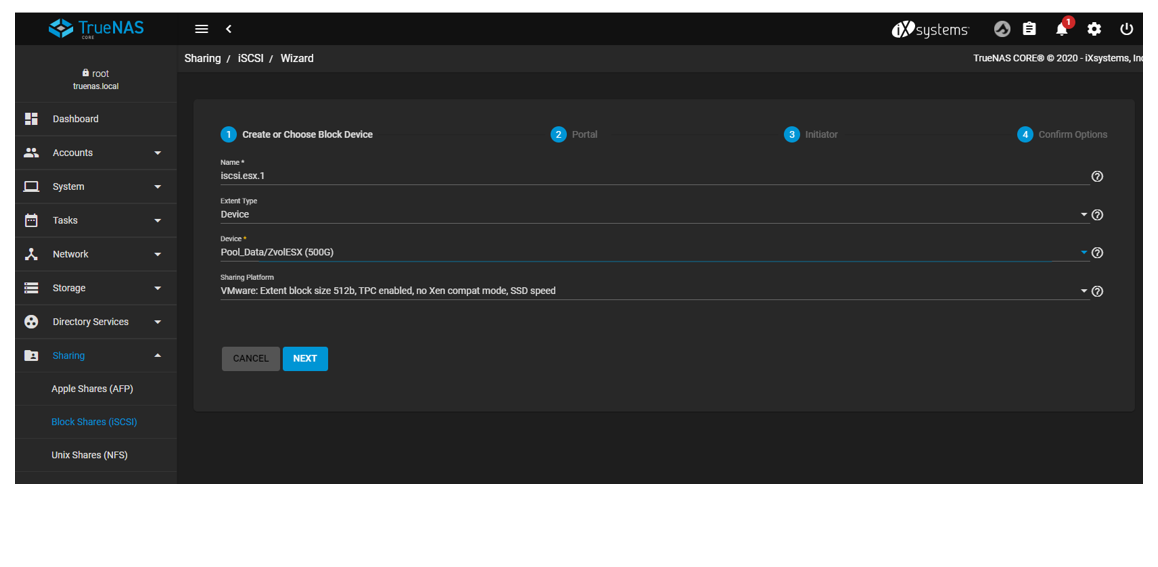Click the power icon

click(1126, 29)
